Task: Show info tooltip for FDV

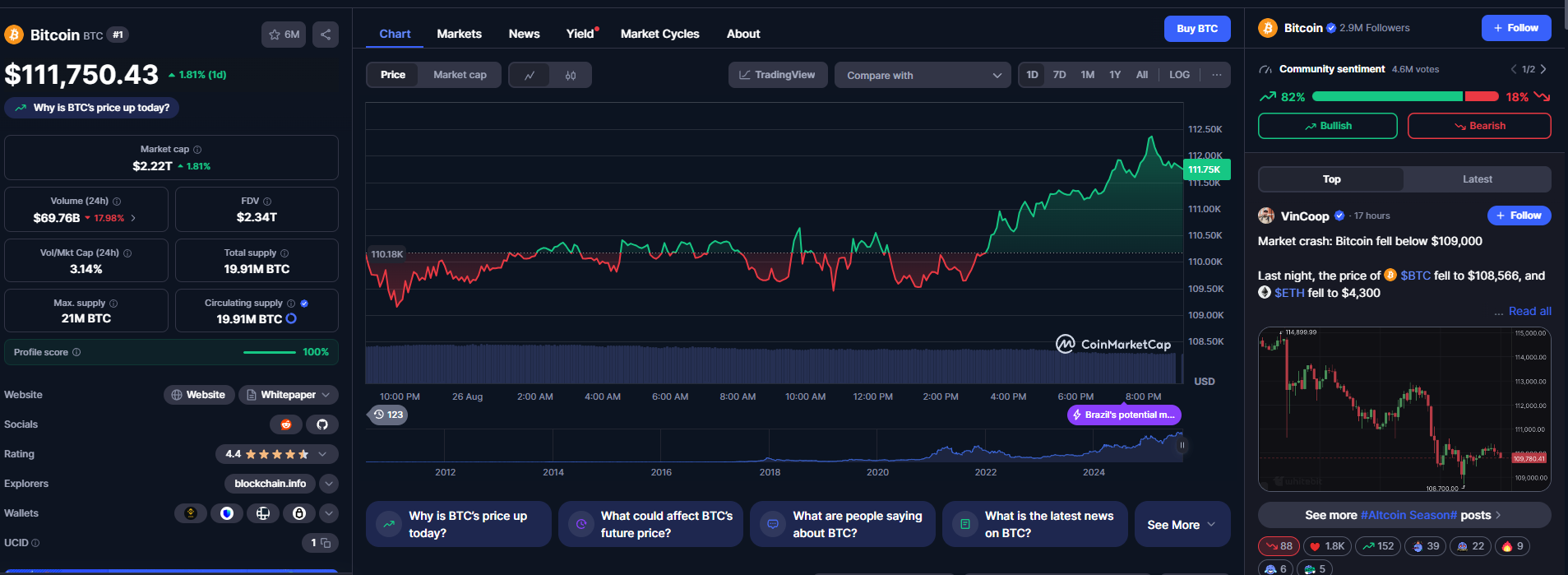Action: (267, 202)
